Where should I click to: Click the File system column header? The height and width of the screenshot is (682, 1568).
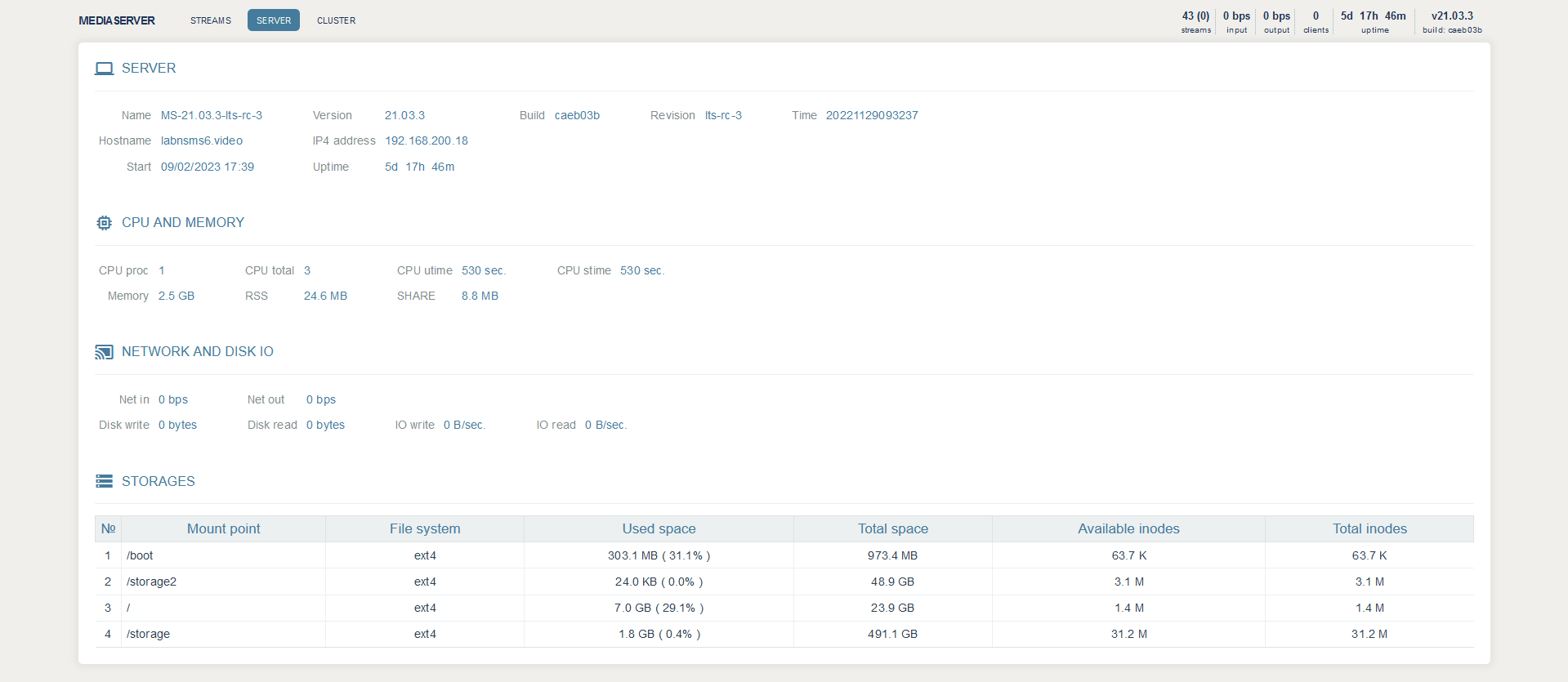(425, 529)
